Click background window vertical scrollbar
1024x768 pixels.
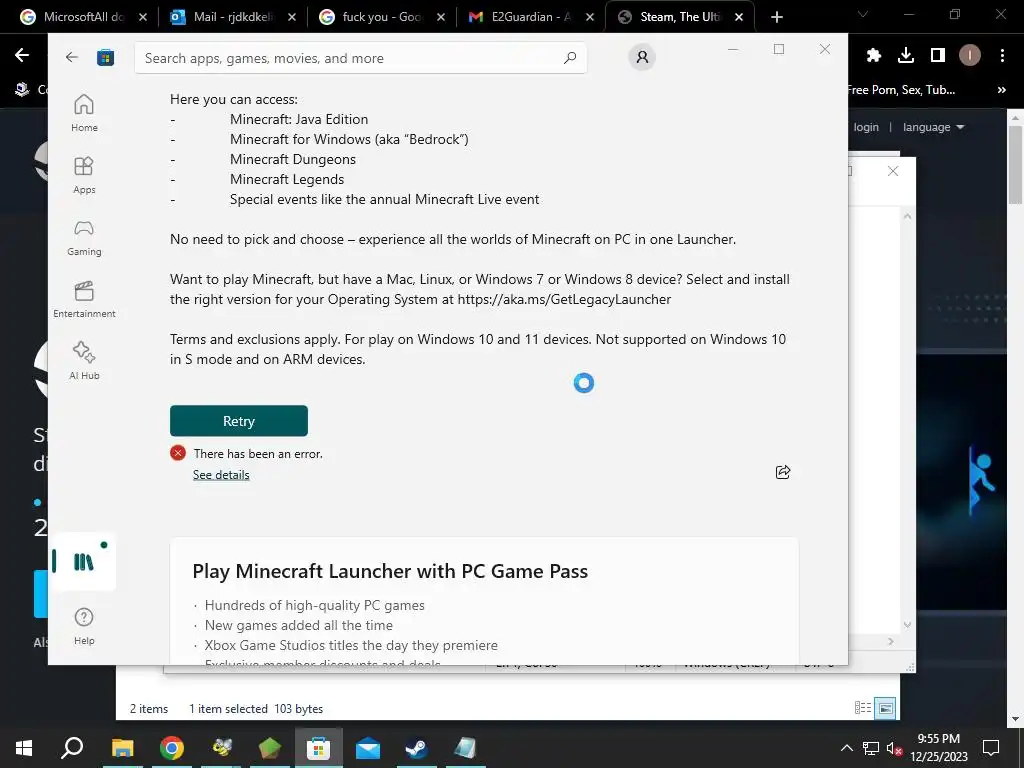[907, 421]
